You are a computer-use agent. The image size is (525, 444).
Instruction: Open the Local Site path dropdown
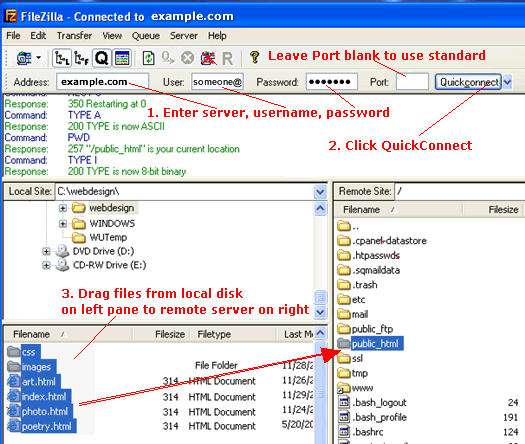coord(320,192)
